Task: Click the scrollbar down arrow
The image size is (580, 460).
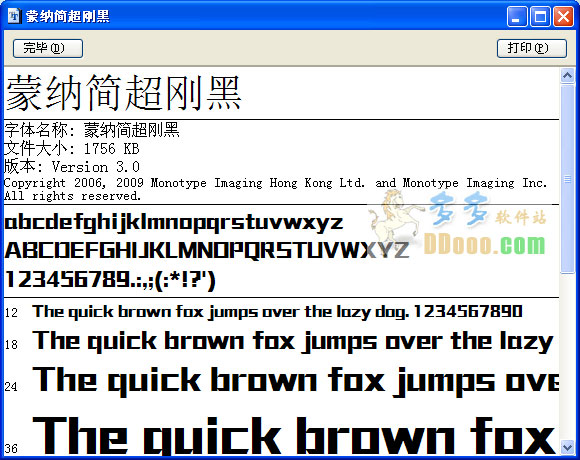Action: point(567,447)
